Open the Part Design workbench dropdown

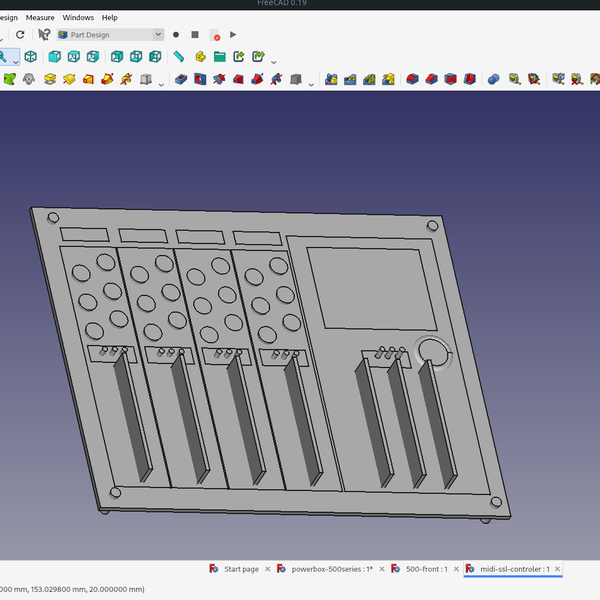tap(110, 35)
